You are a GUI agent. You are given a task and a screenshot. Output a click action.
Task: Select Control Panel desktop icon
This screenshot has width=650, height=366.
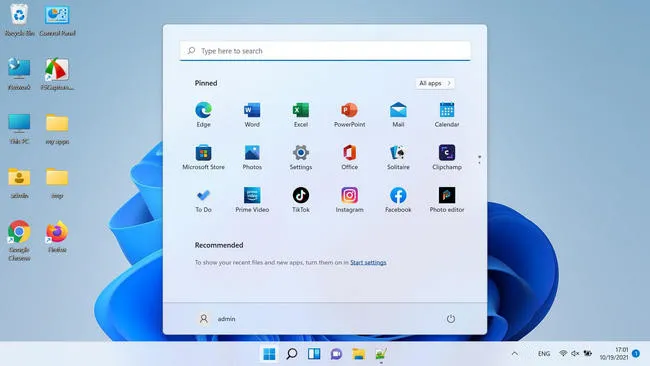[x=57, y=20]
